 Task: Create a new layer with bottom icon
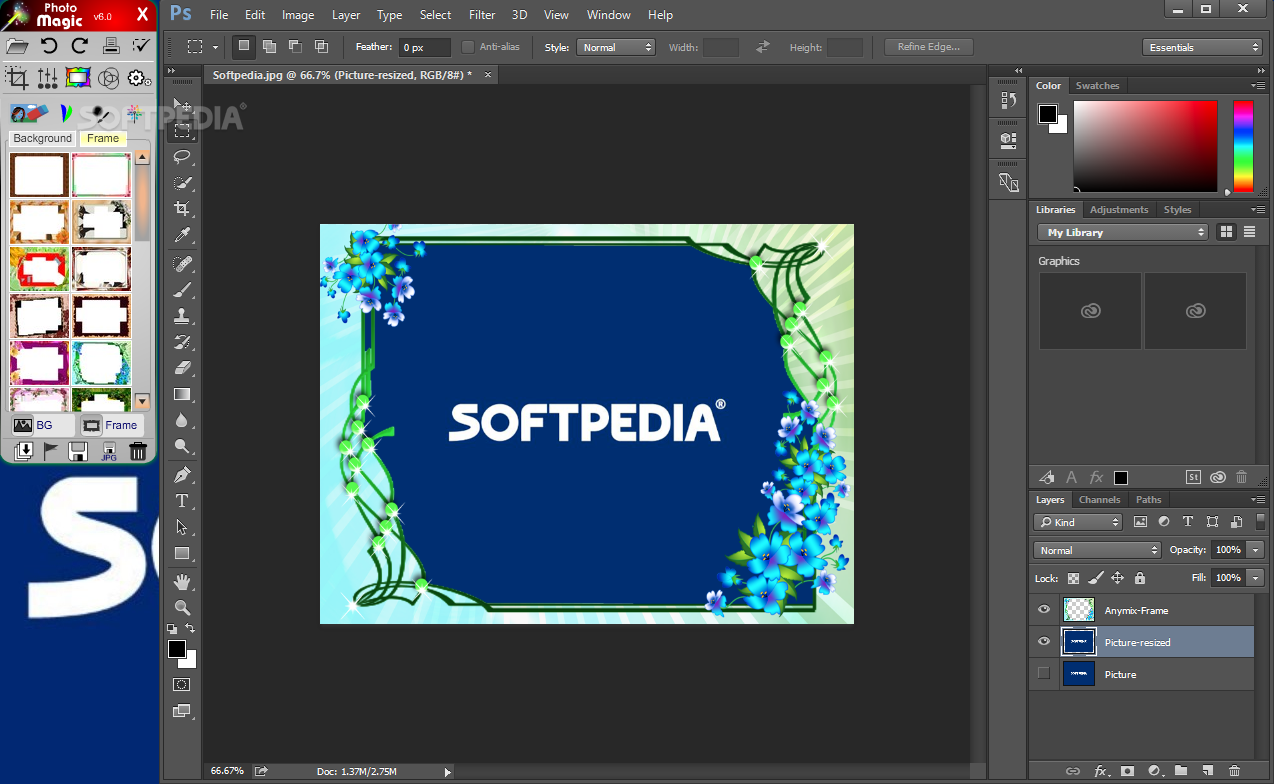point(1208,771)
